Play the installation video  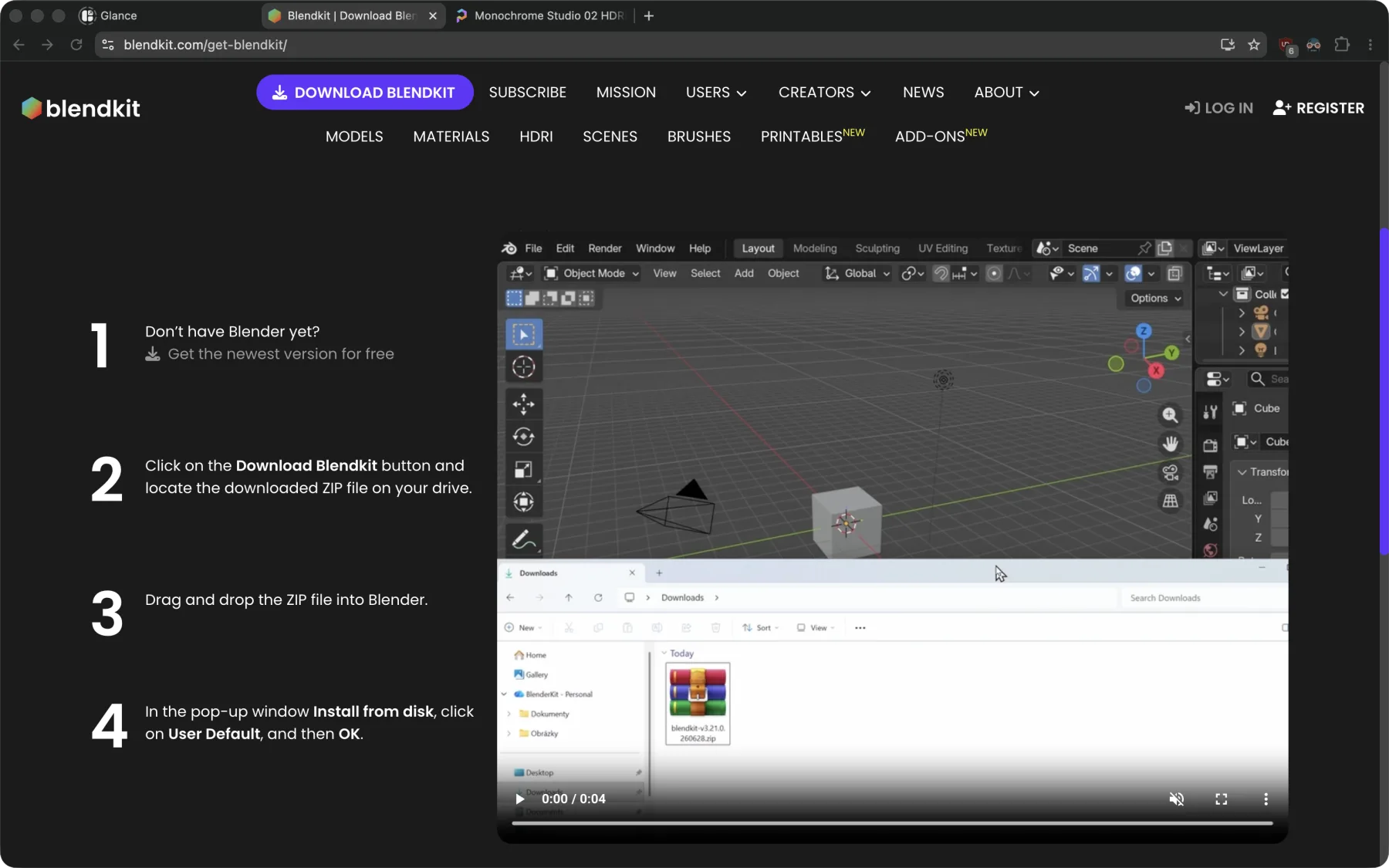click(x=520, y=799)
